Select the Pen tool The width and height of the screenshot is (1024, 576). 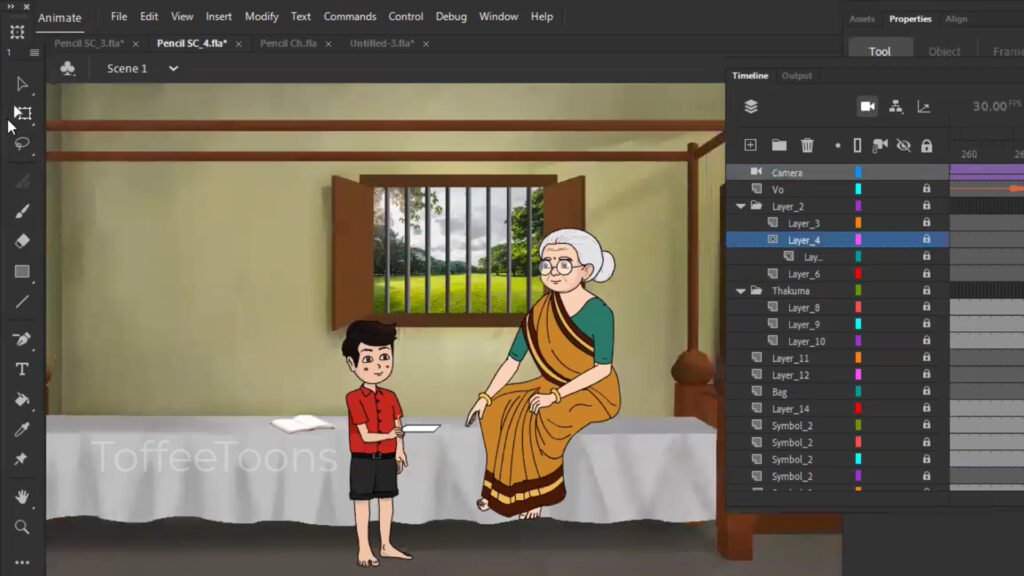[22, 339]
